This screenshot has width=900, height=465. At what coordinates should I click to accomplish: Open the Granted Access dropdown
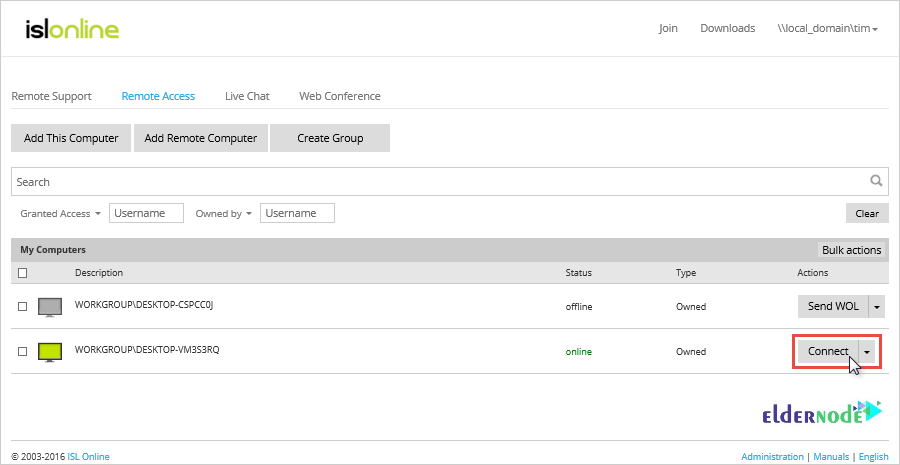pyautogui.click(x=60, y=213)
